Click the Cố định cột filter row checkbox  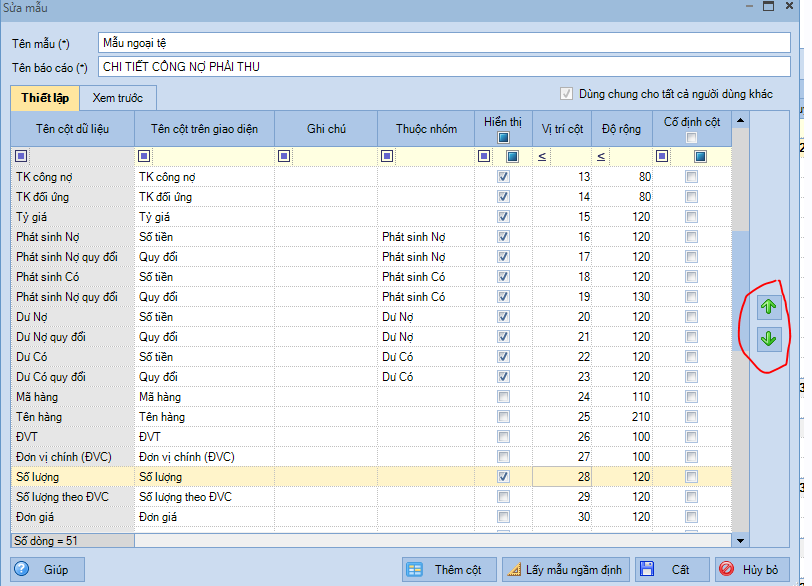(x=700, y=156)
